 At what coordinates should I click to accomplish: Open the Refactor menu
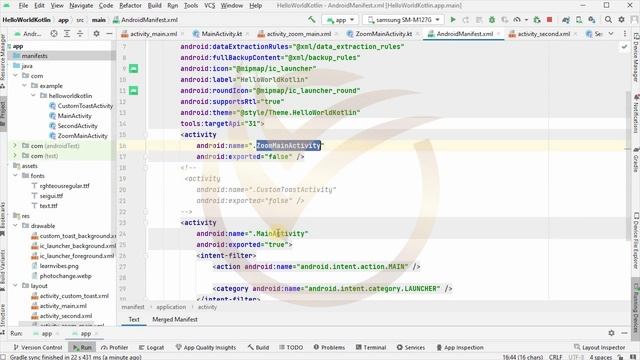point(130,6)
